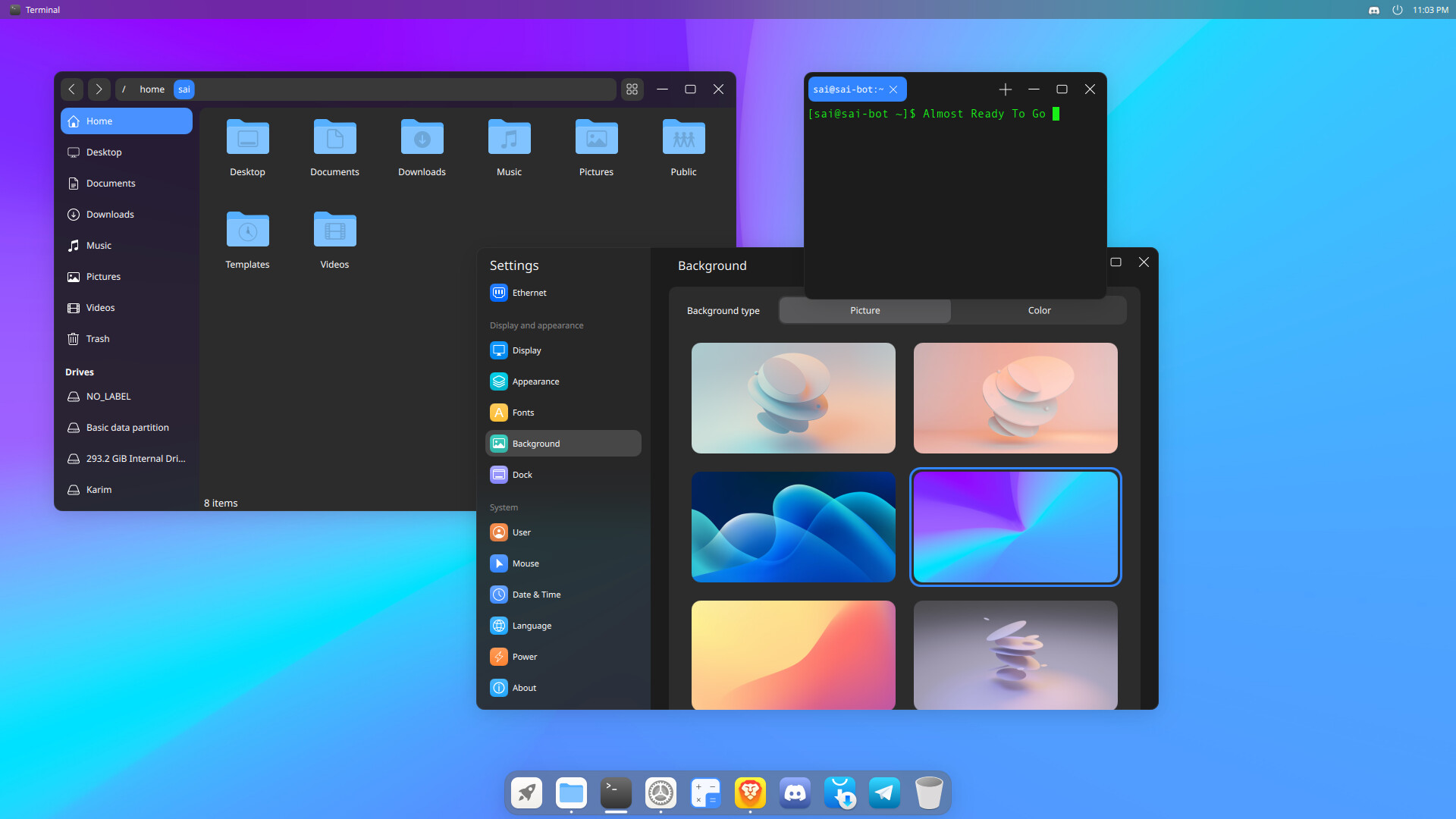Screen dimensions: 1456x819
Task: Choose the gray stacked discs wallpaper
Action: (1015, 655)
